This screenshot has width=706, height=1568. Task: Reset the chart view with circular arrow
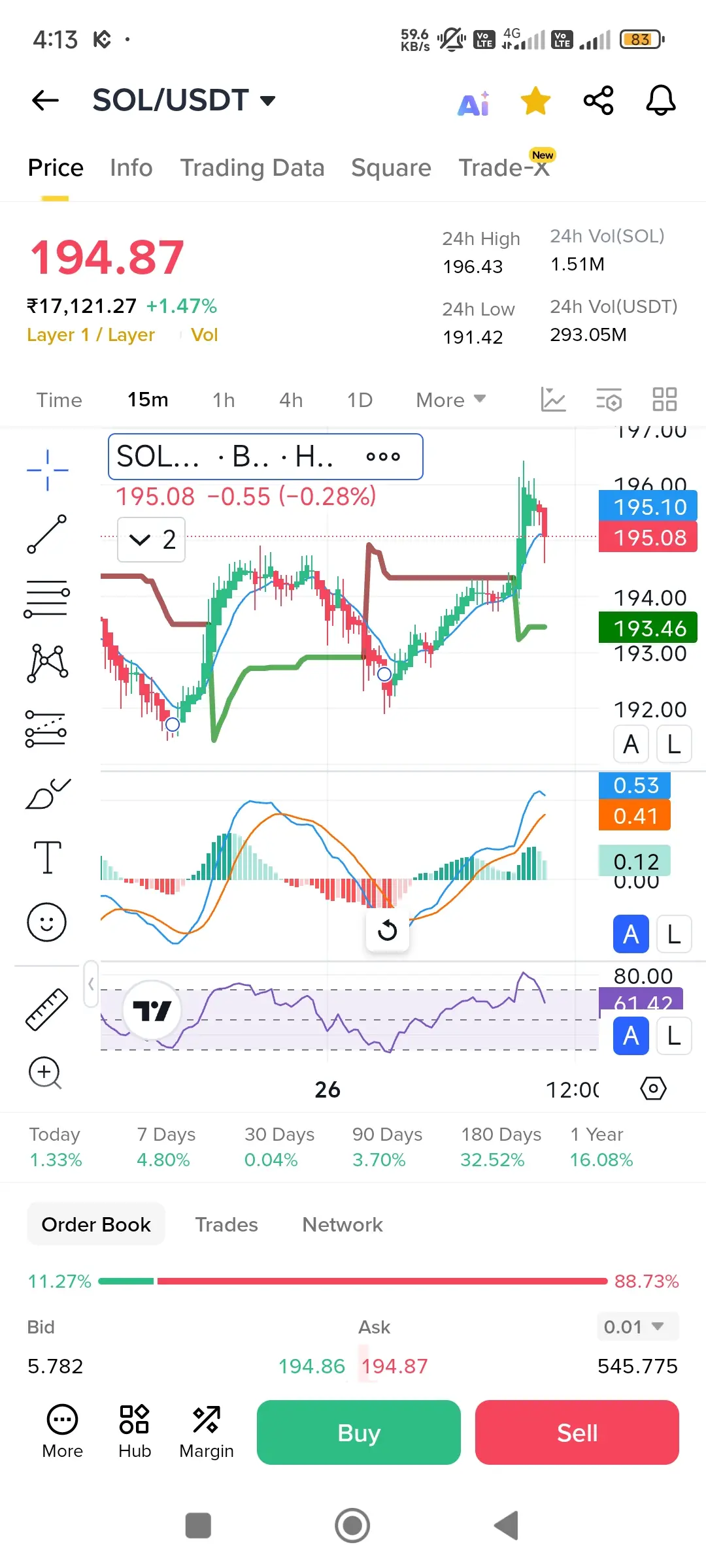(x=387, y=930)
